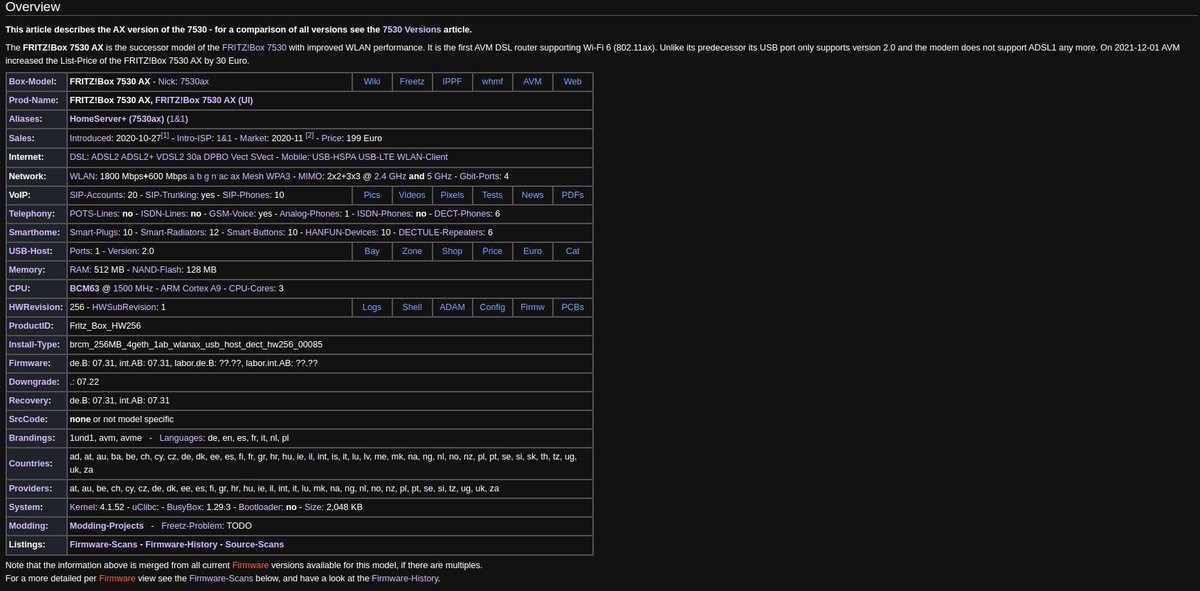The width and height of the screenshot is (1200, 591).
Task: Click footnote reference [1] after 2020-10-27
Action: pos(165,135)
